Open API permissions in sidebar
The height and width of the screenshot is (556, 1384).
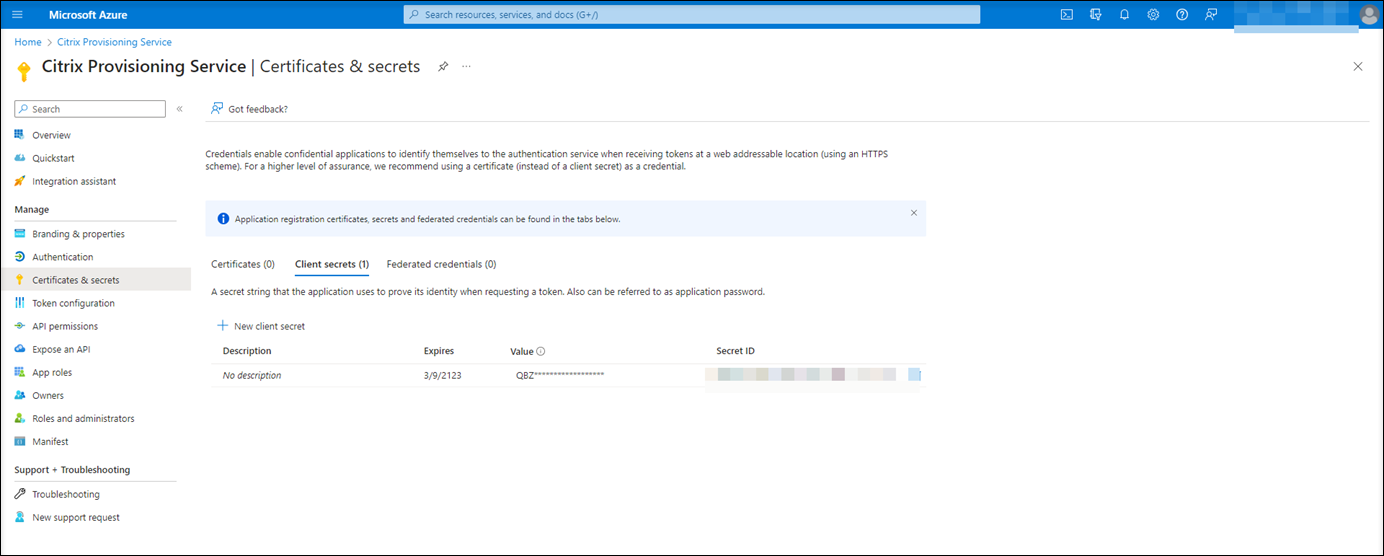65,326
